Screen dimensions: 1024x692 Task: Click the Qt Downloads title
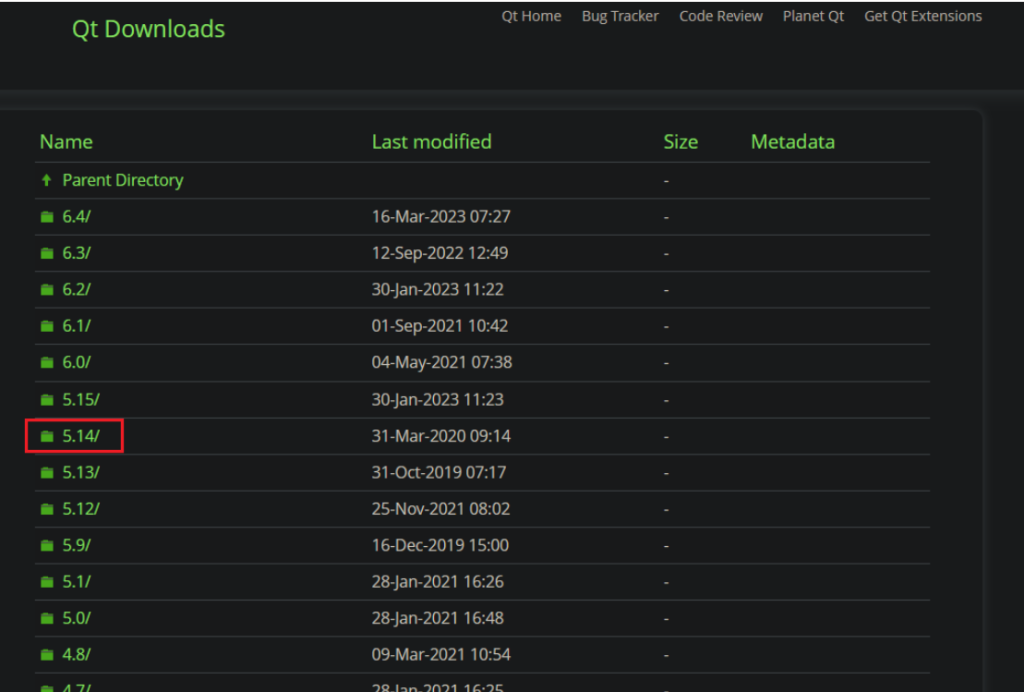(x=148, y=29)
